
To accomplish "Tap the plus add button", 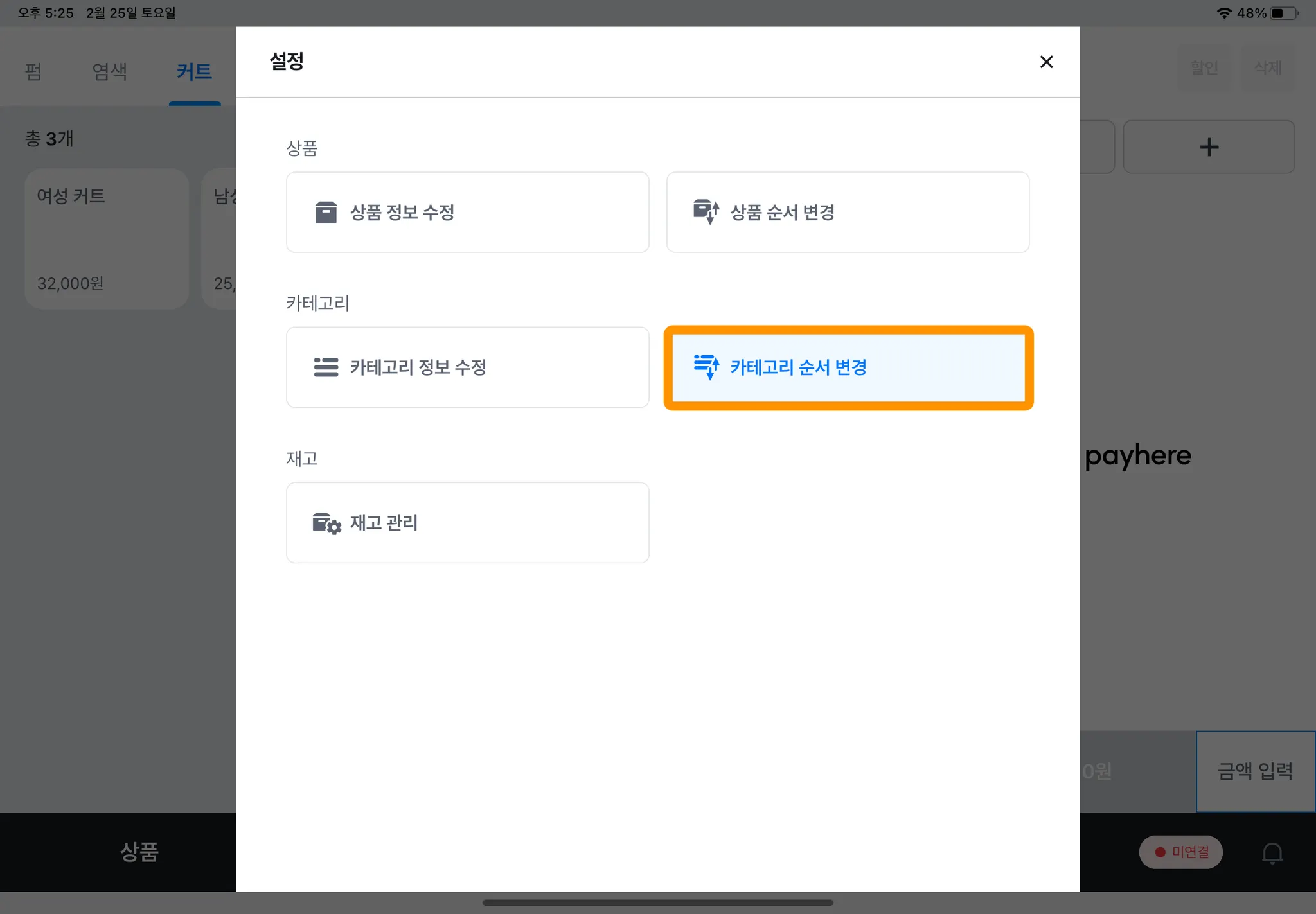I will pos(1208,147).
